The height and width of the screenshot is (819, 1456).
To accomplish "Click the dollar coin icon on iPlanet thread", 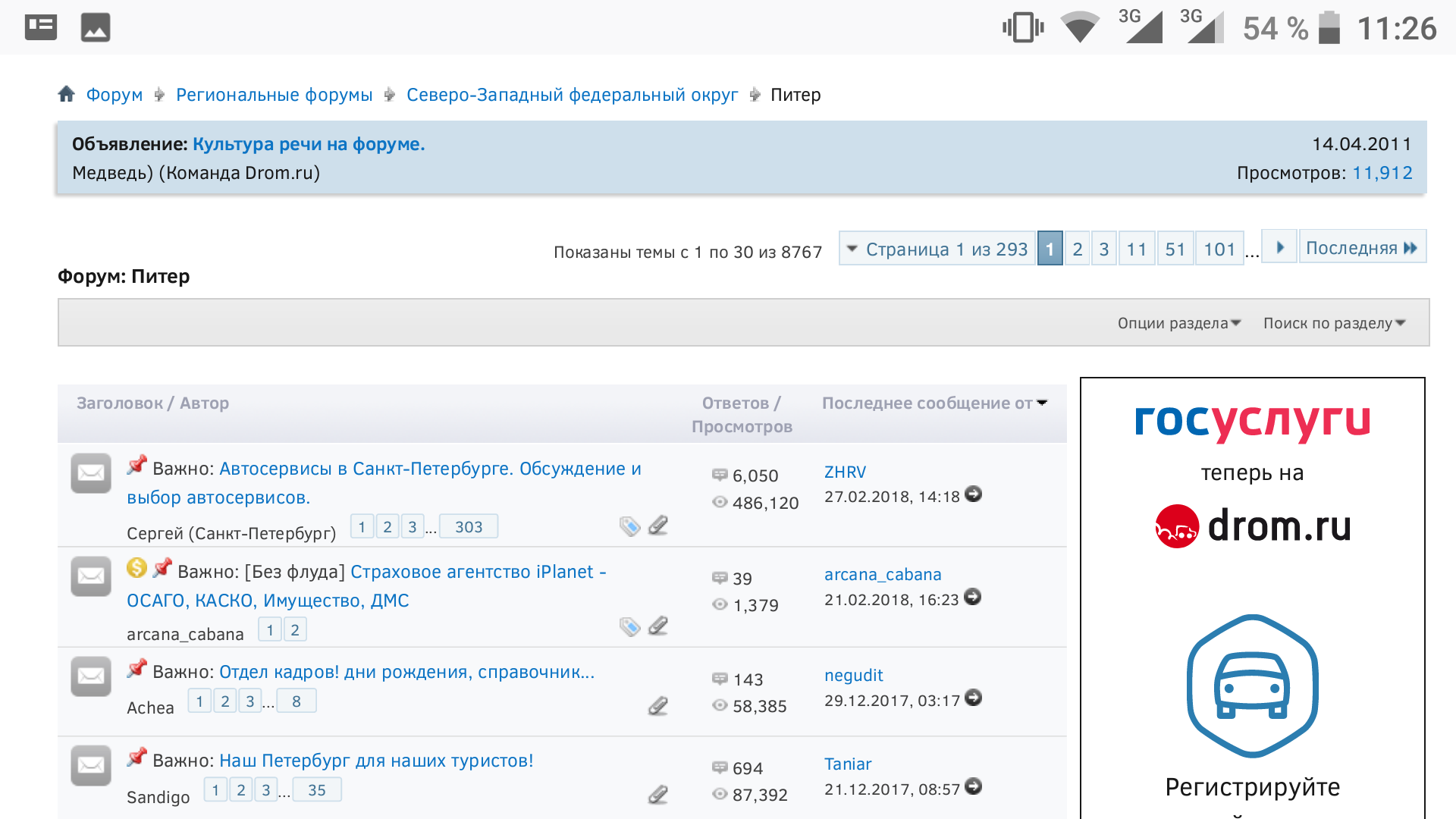I will pos(136,568).
